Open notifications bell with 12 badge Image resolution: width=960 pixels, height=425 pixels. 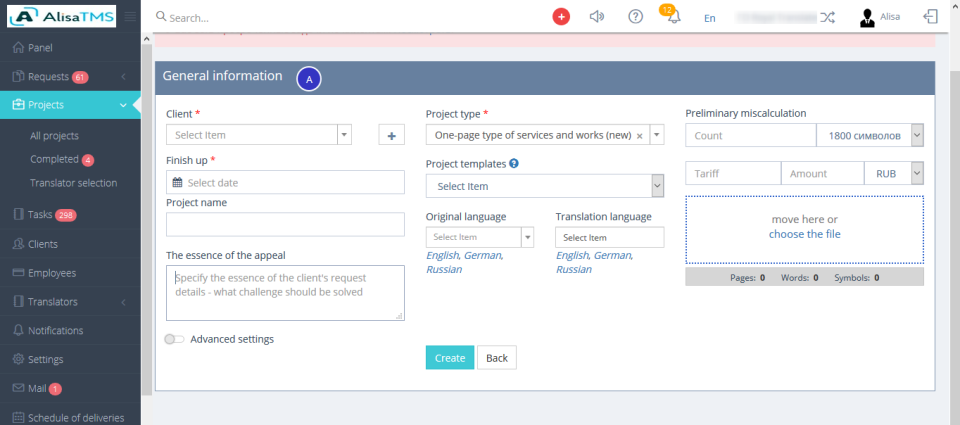(672, 15)
